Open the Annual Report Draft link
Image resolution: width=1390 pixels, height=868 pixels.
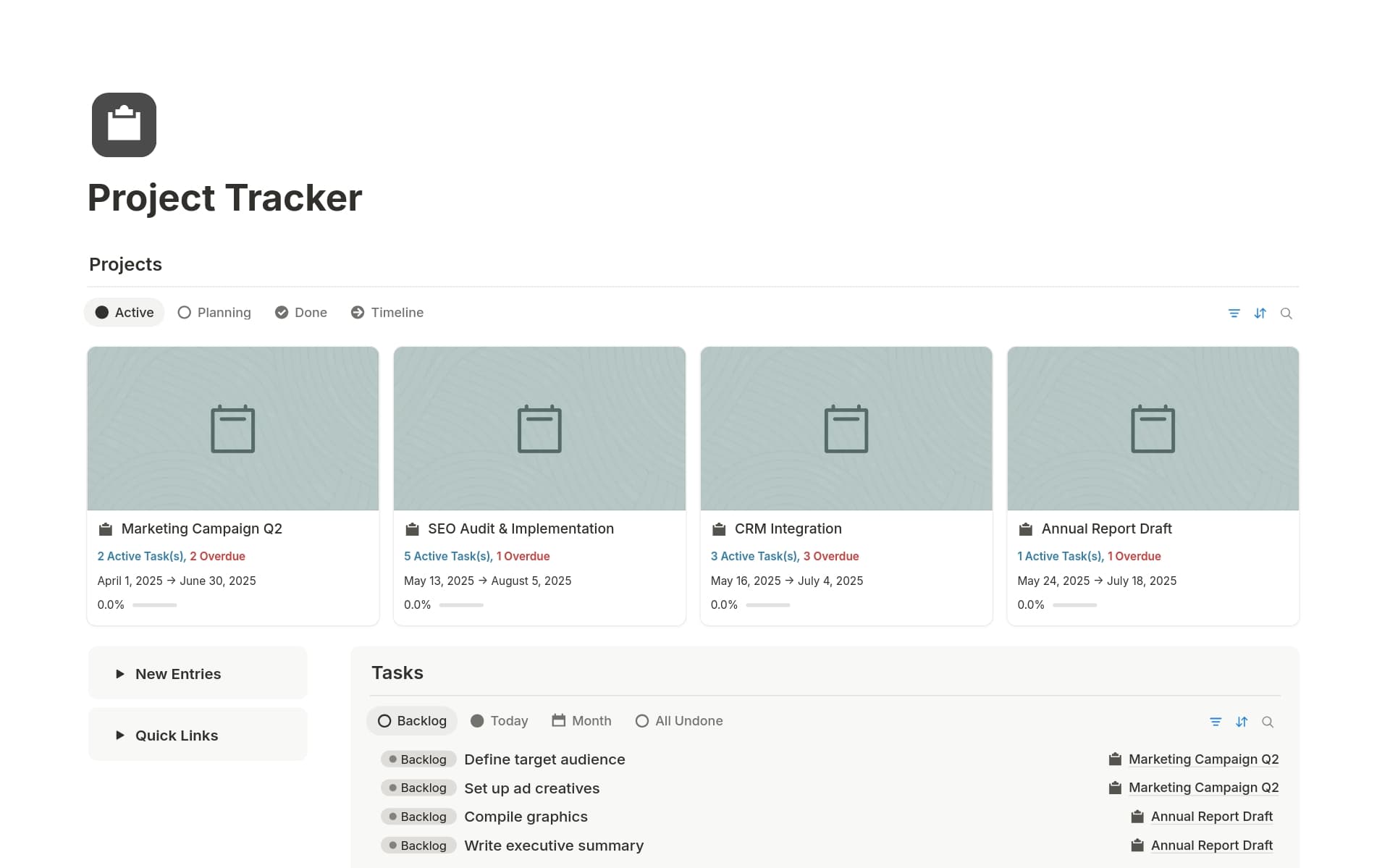[x=1211, y=816]
